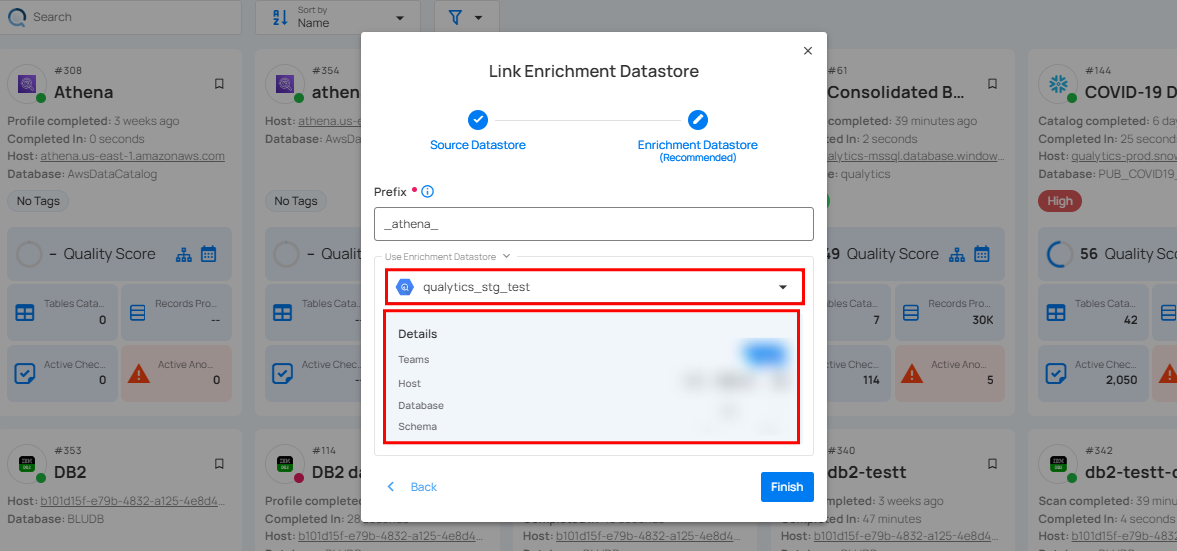
Task: Open the qualytics_stg_test datastore dropdown
Action: tap(594, 287)
